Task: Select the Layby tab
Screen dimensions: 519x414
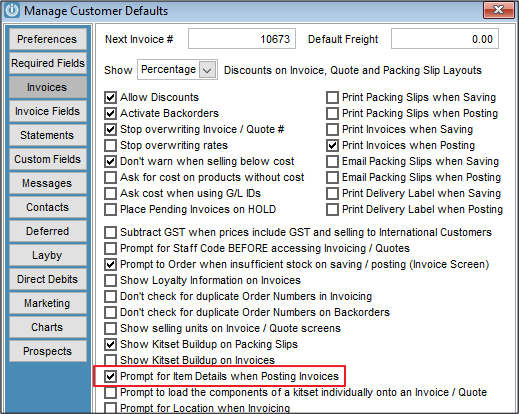Action: tap(48, 255)
